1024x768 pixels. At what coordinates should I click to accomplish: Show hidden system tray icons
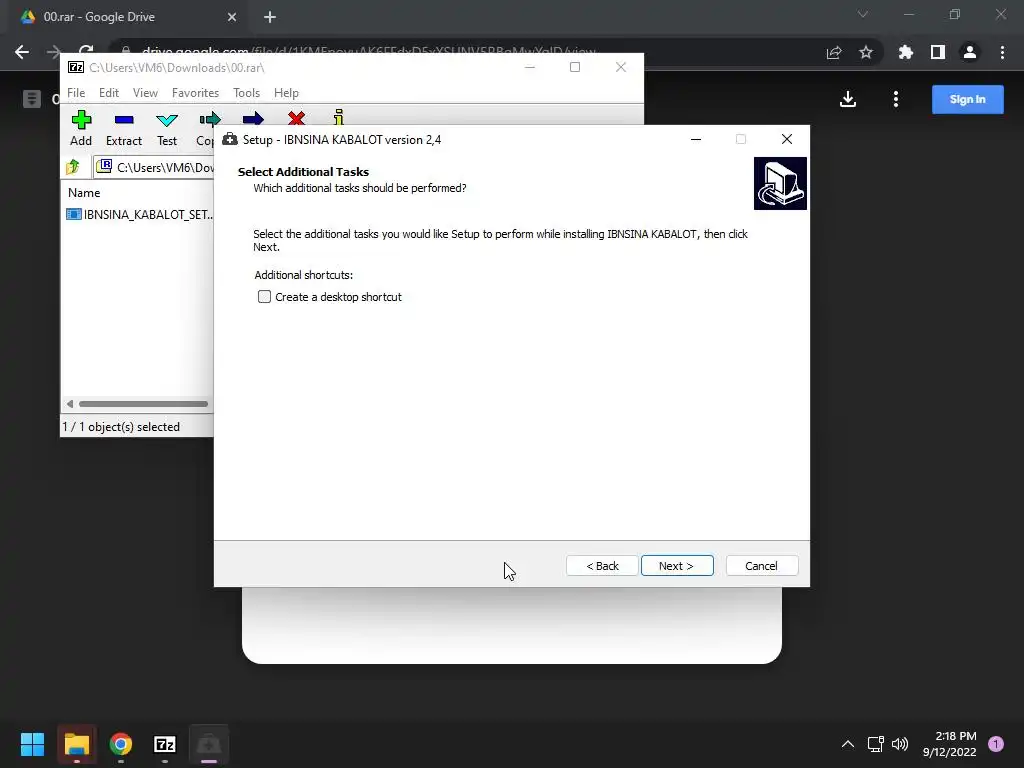click(848, 744)
